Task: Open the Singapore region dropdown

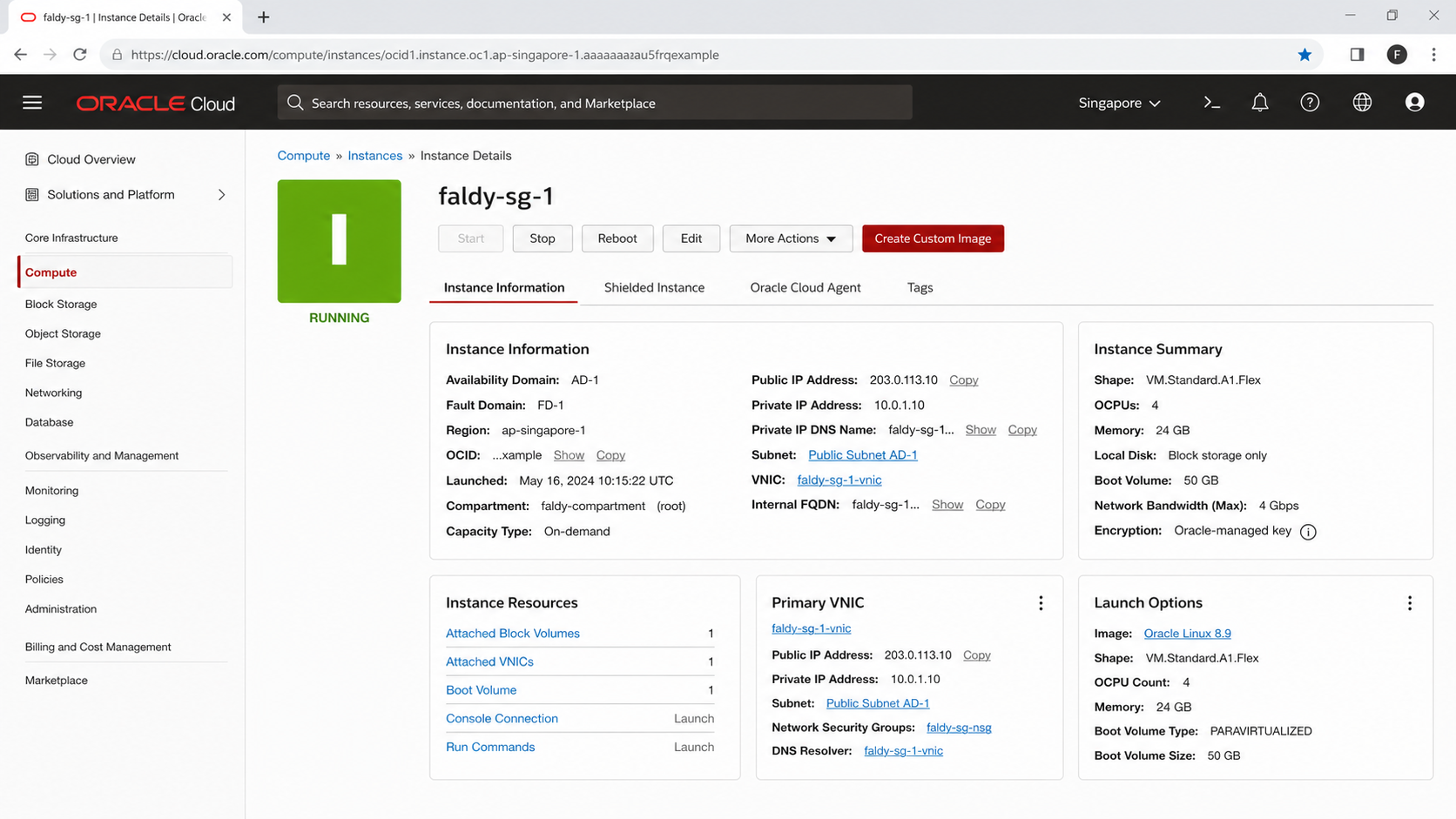Action: tap(1119, 103)
